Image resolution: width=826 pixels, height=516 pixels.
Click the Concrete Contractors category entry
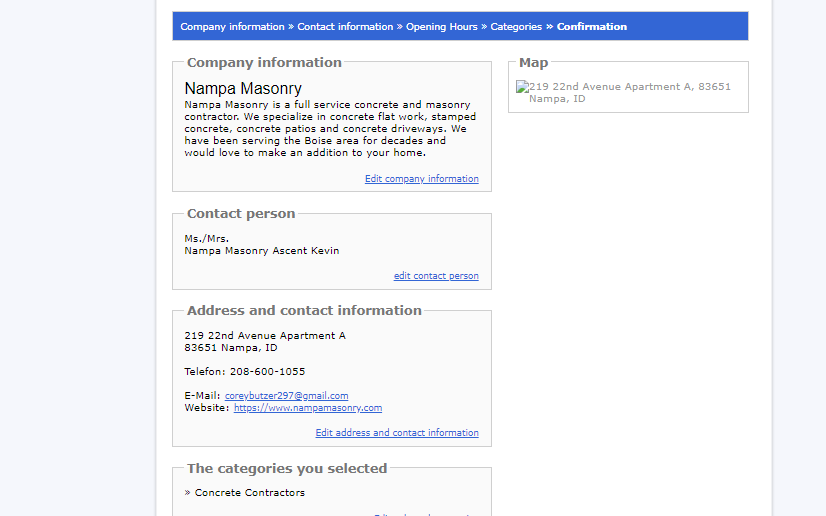coord(250,493)
